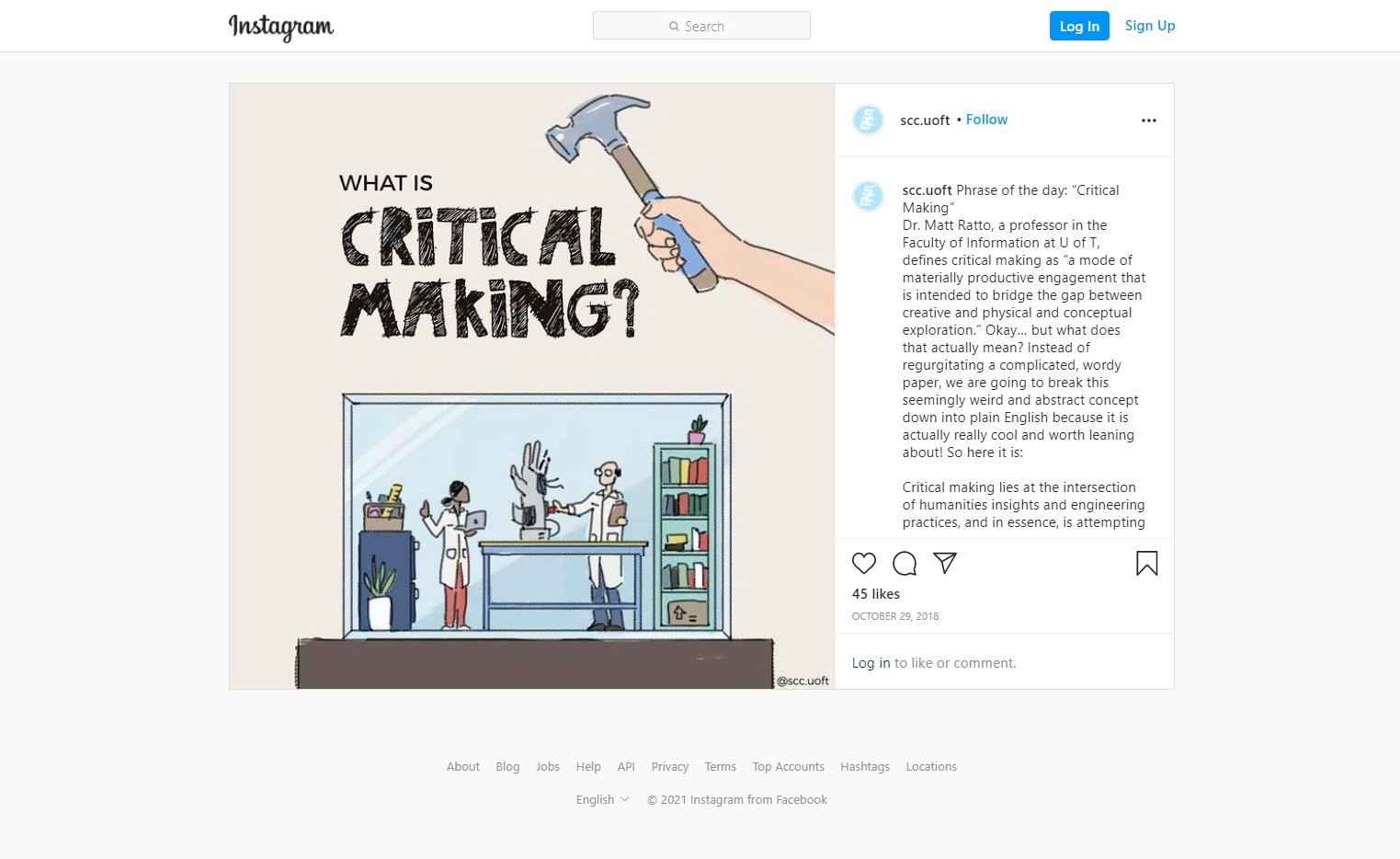This screenshot has width=1400, height=859.
Task: Share post with paper plane icon
Action: coord(945,563)
